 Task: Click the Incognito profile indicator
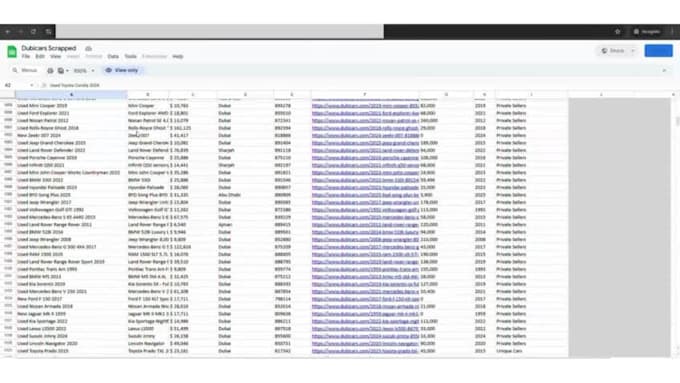[x=647, y=32]
